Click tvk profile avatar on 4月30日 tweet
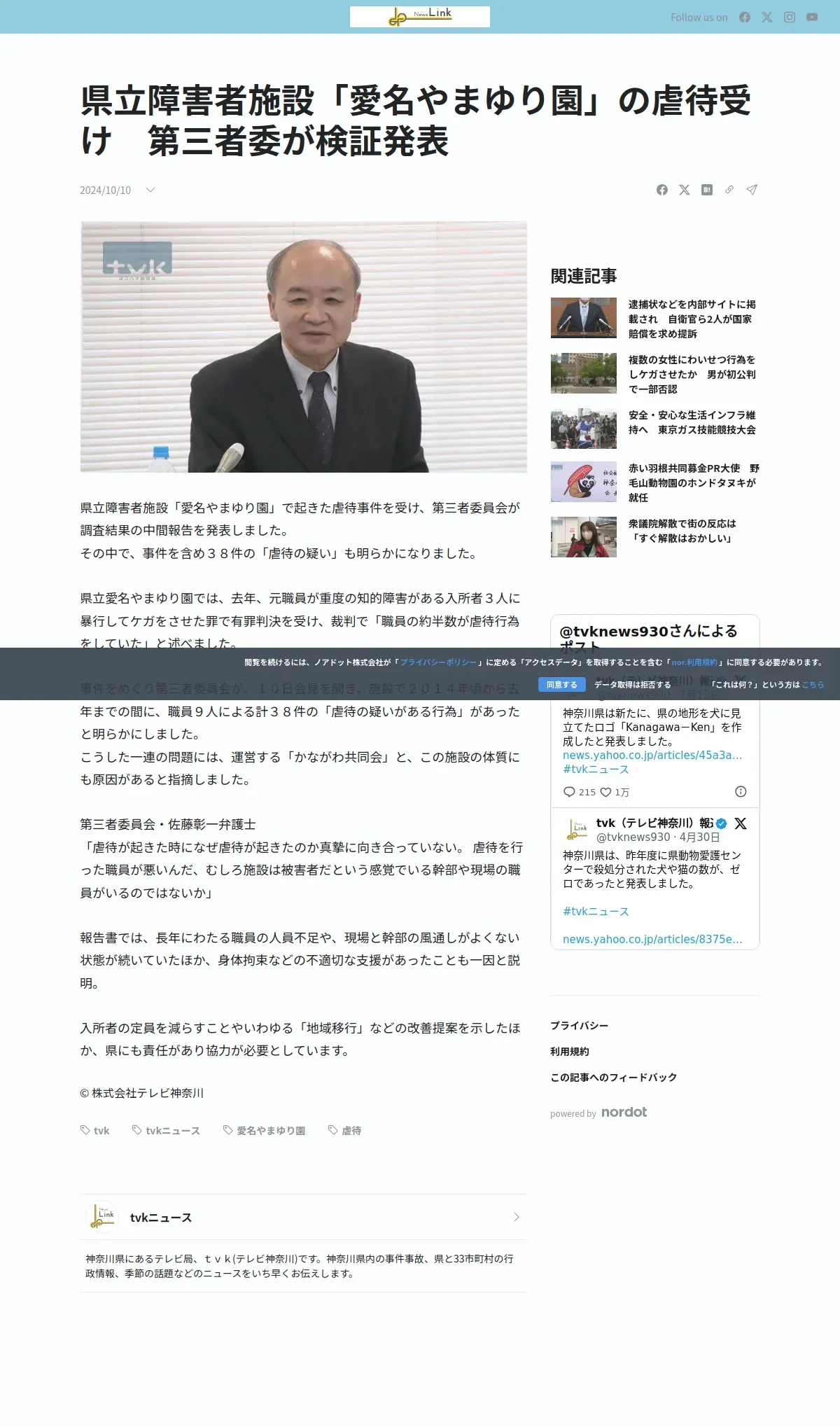The height and width of the screenshot is (1427, 840). pyautogui.click(x=577, y=830)
